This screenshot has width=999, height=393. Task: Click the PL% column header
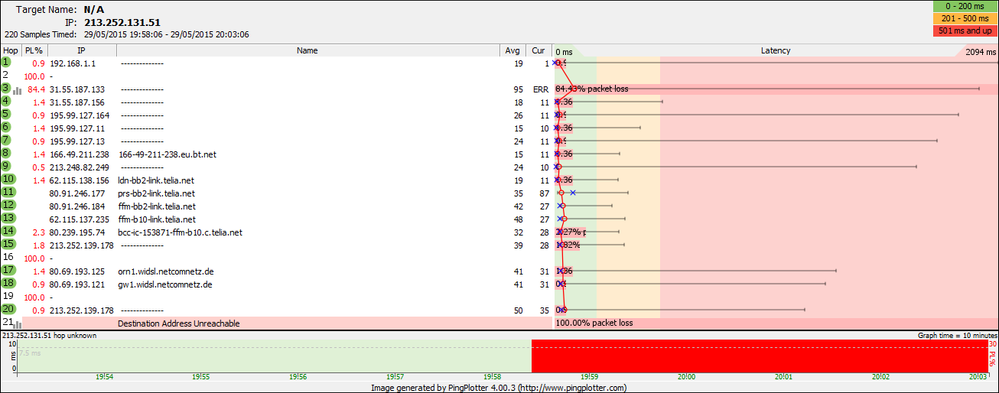click(34, 50)
